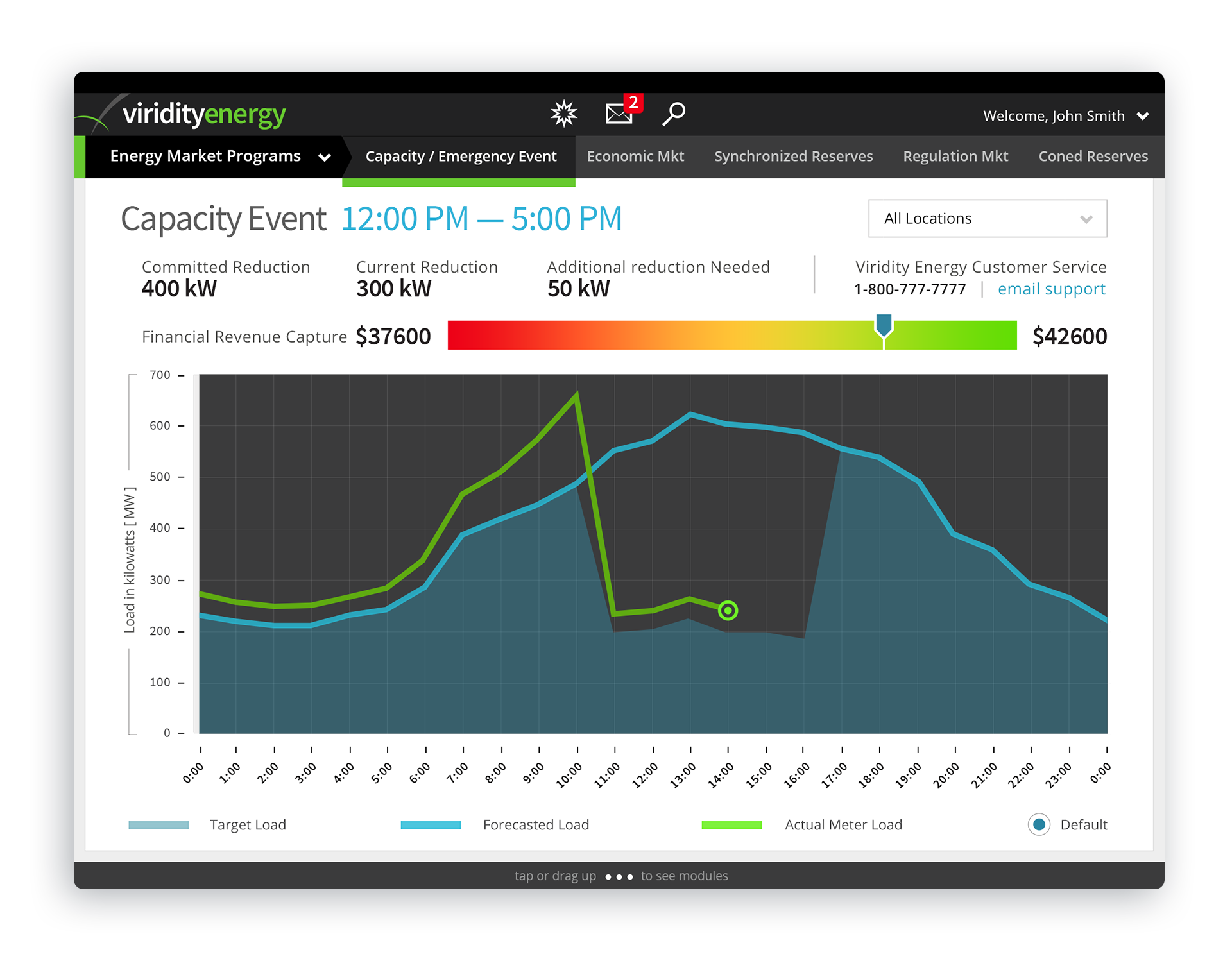The height and width of the screenshot is (961, 1232).
Task: Click the email support link
Action: pyautogui.click(x=1051, y=289)
